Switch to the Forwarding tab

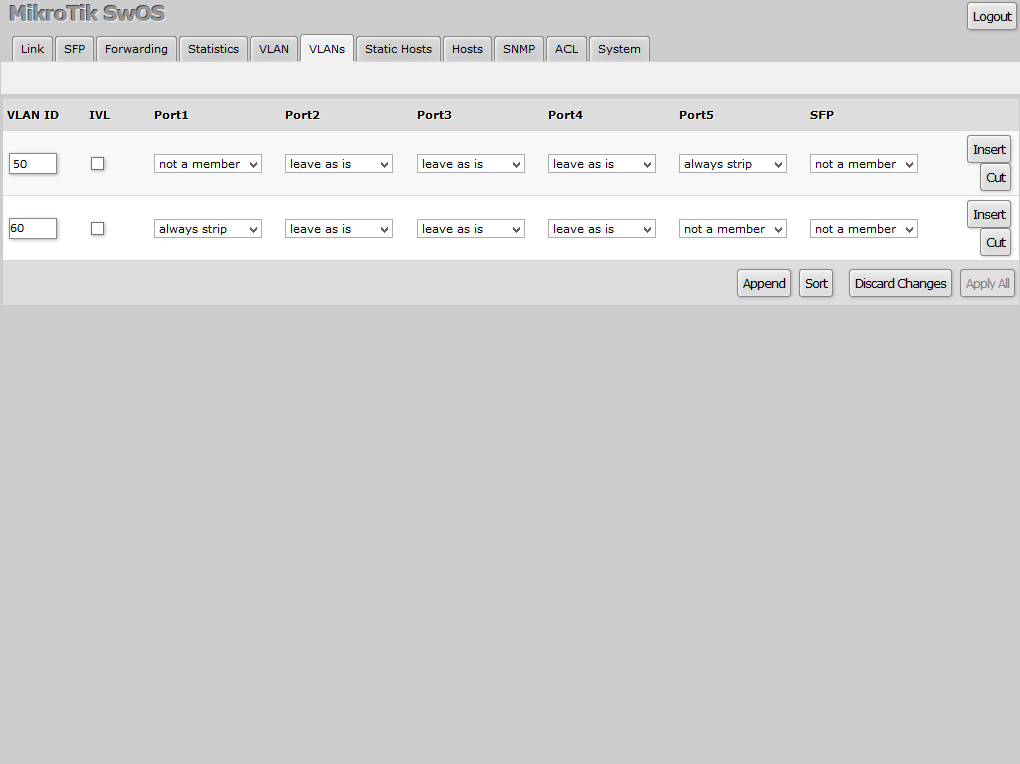point(136,49)
